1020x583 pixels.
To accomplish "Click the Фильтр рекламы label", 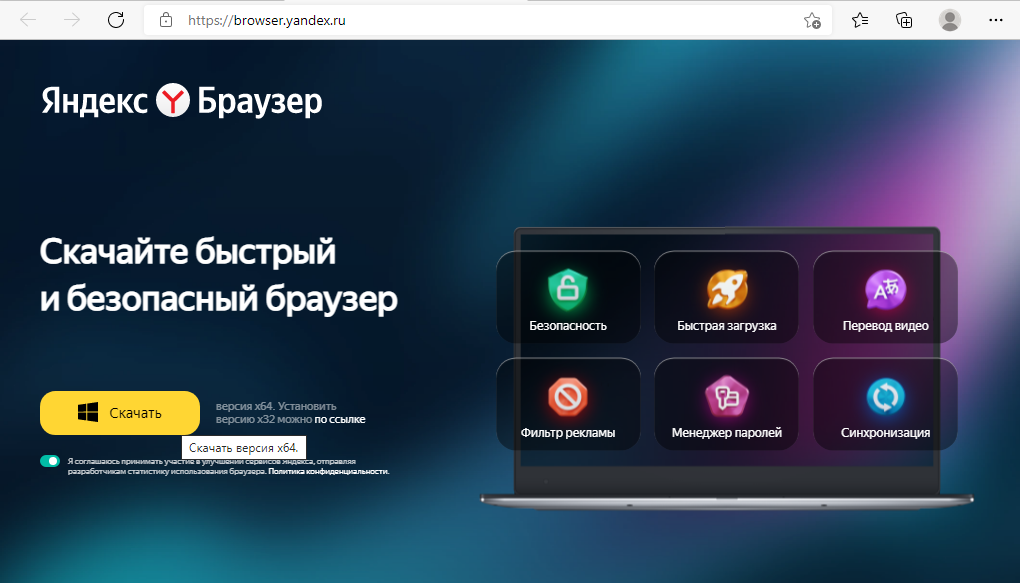I will point(568,433).
